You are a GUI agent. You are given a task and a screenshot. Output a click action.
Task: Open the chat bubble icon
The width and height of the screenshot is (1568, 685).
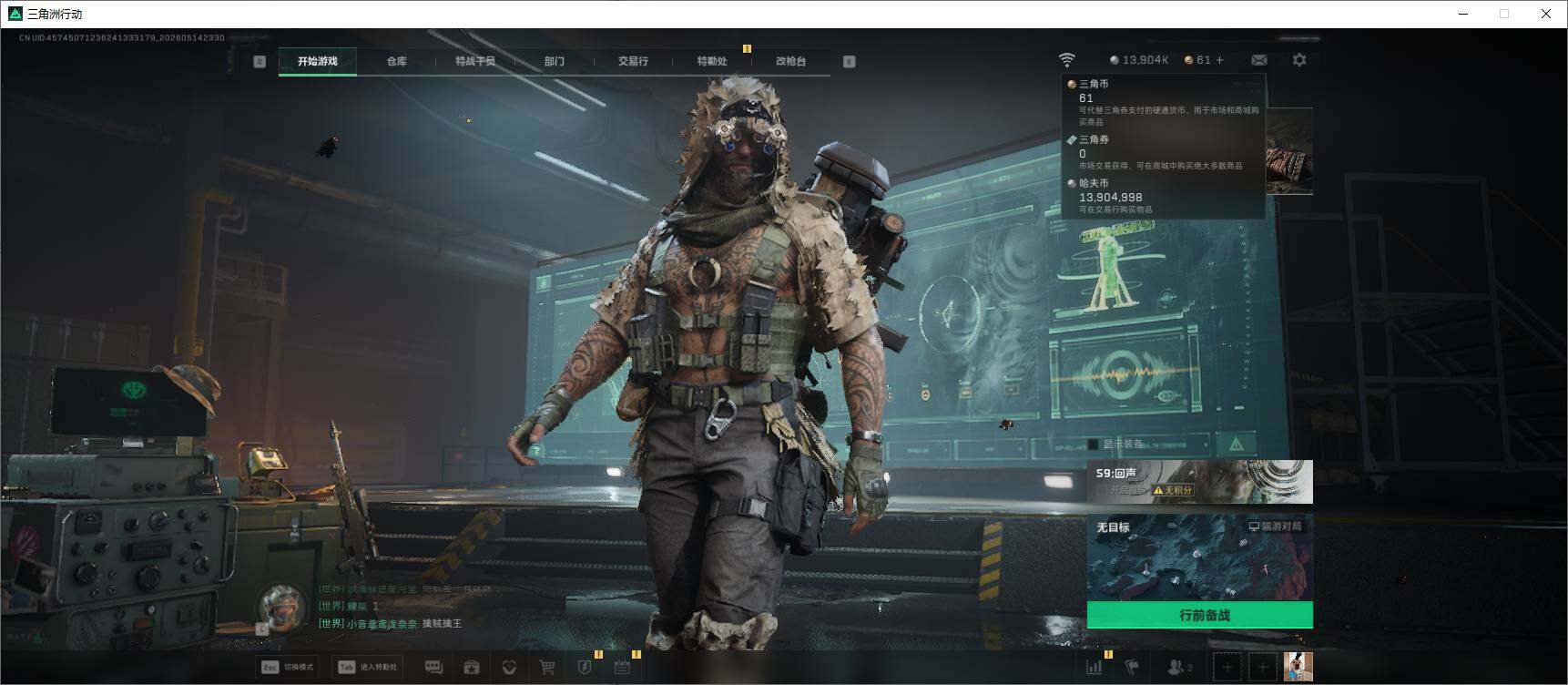tap(434, 668)
